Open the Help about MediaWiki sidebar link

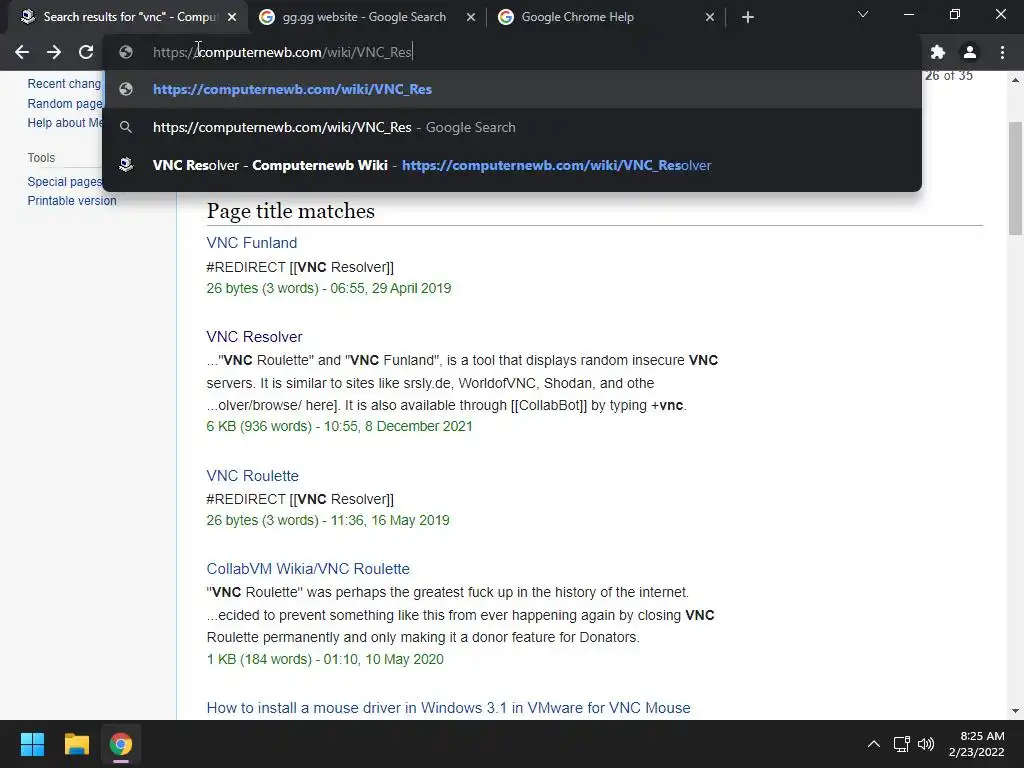point(65,123)
